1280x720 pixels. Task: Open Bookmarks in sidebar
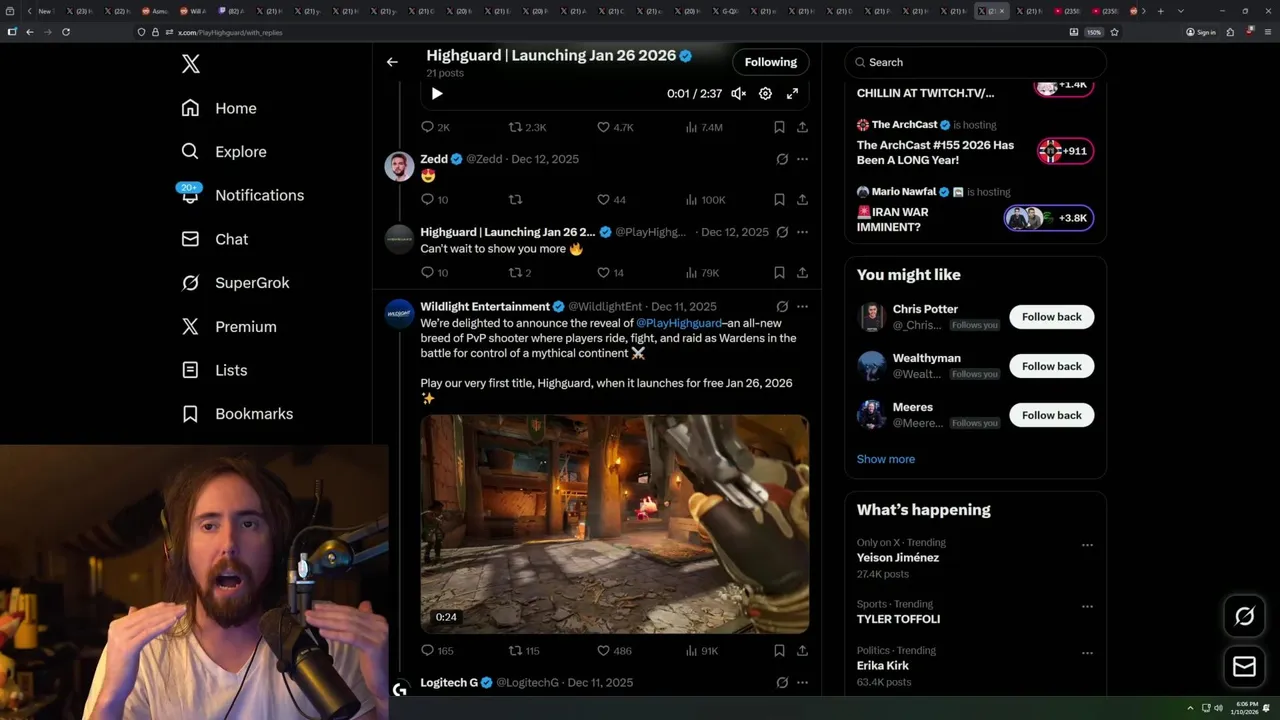point(237,414)
